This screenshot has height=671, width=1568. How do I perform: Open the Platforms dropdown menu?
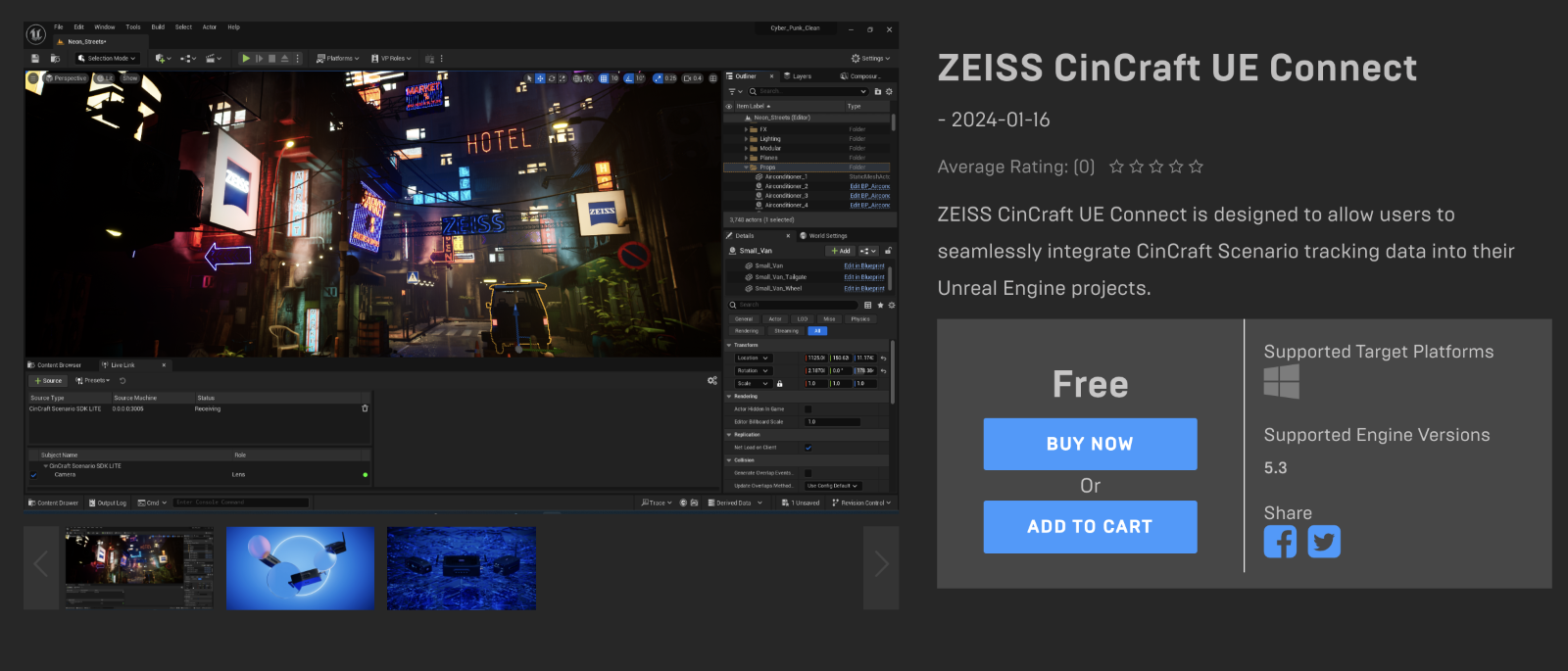coord(338,59)
